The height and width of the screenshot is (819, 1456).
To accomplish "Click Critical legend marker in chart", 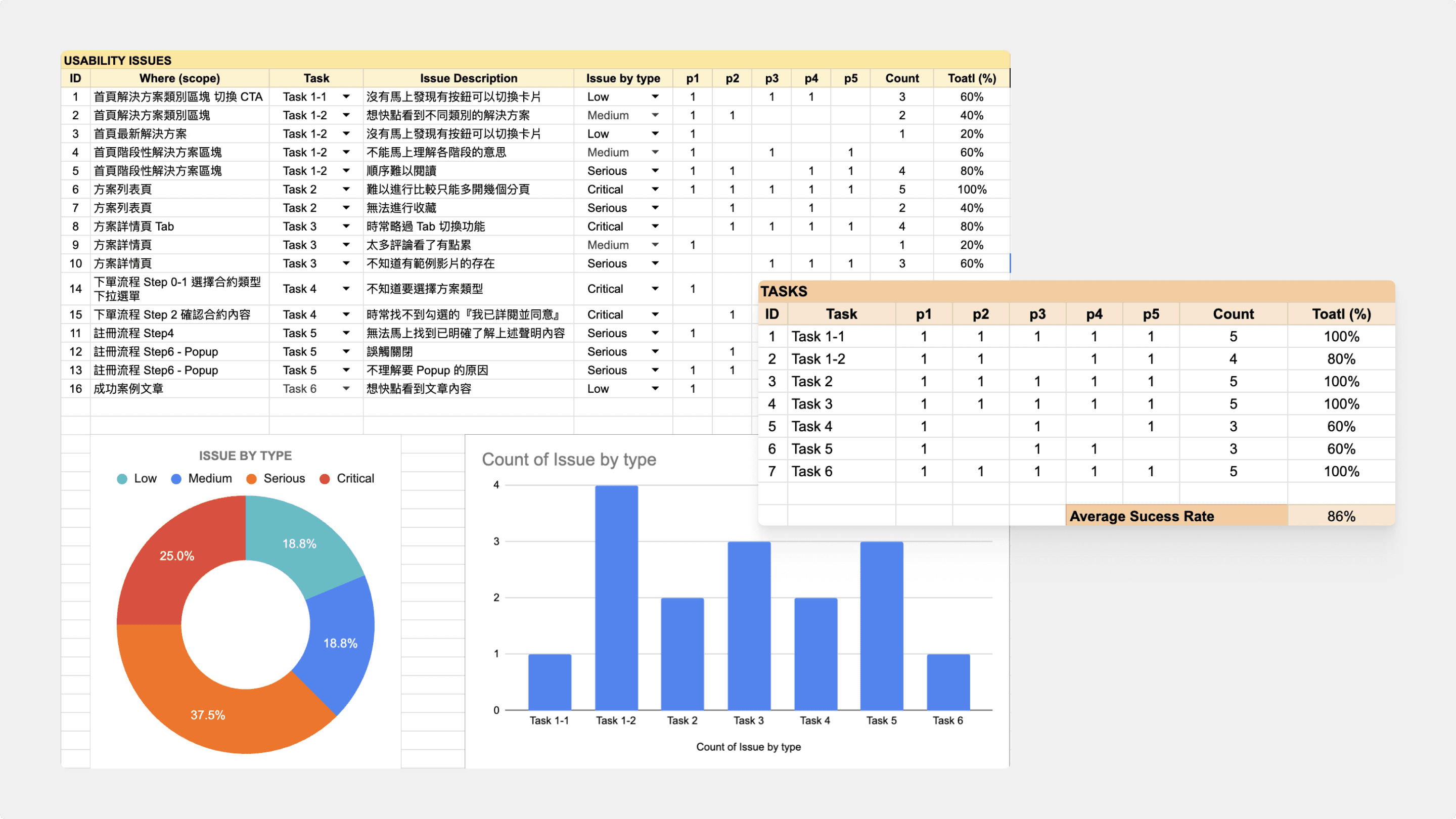I will tap(325, 479).
